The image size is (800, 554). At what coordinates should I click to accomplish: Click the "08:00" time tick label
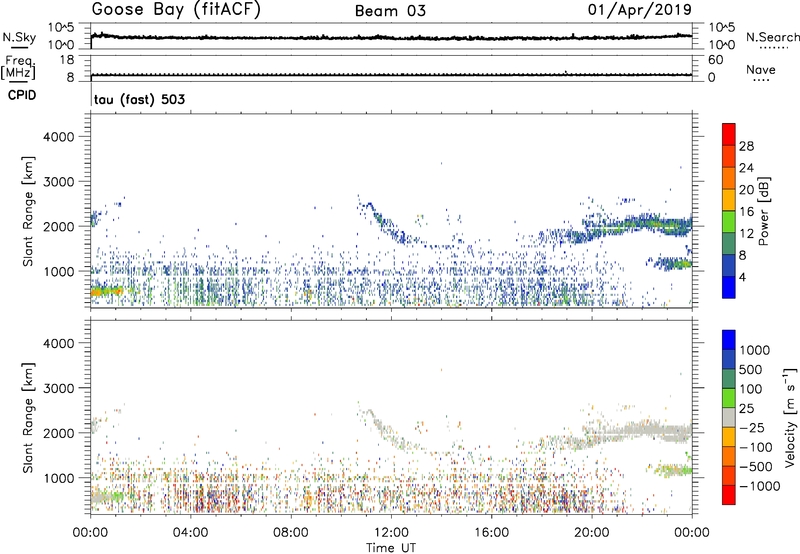tap(290, 533)
